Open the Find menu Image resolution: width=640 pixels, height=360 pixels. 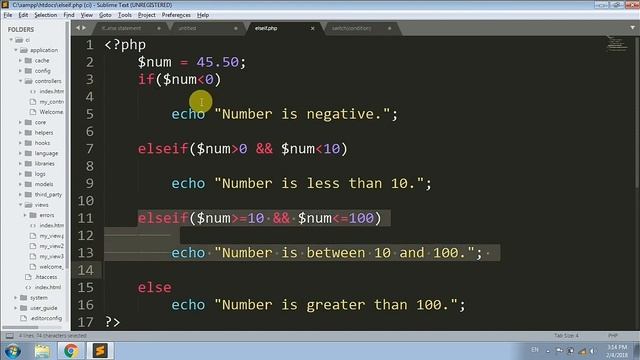coord(69,15)
